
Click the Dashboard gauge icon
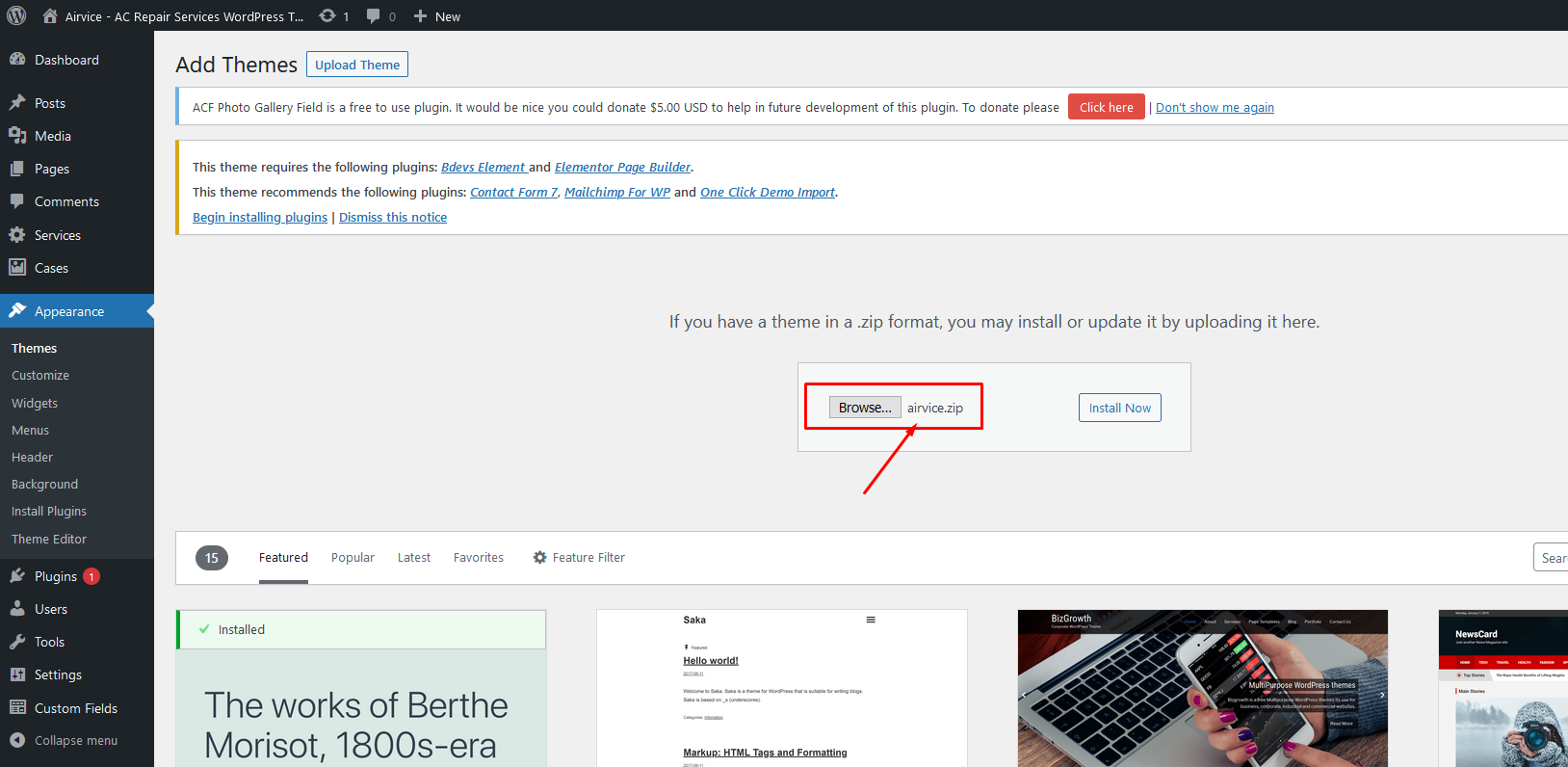[17, 60]
